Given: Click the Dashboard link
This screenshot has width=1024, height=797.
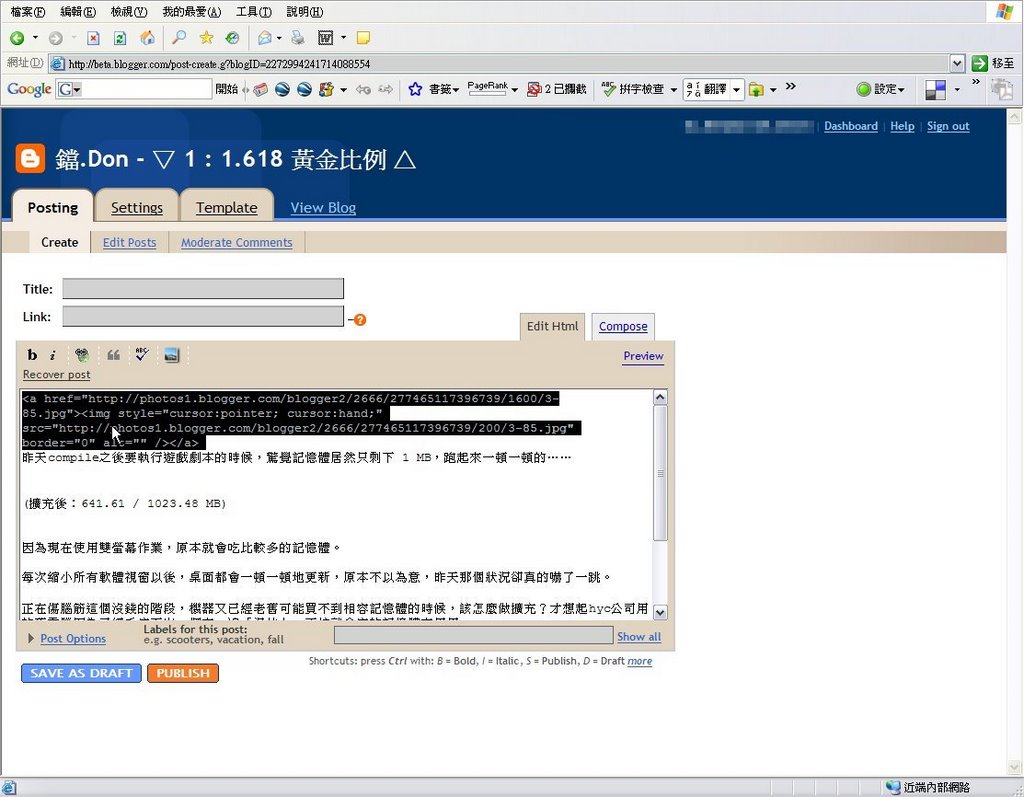Looking at the screenshot, I should 850,126.
